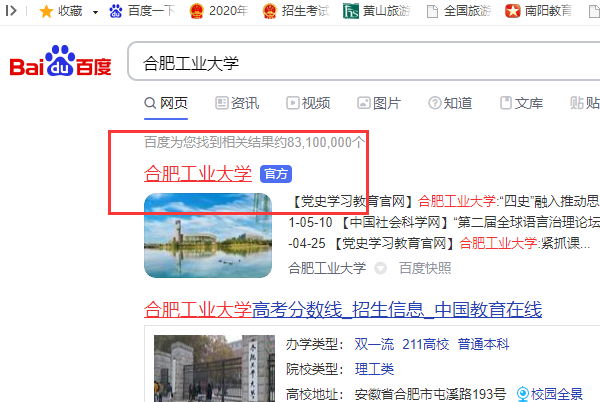600x402 pixels.
Task: Switch to the 图片 tab
Action: click(379, 103)
